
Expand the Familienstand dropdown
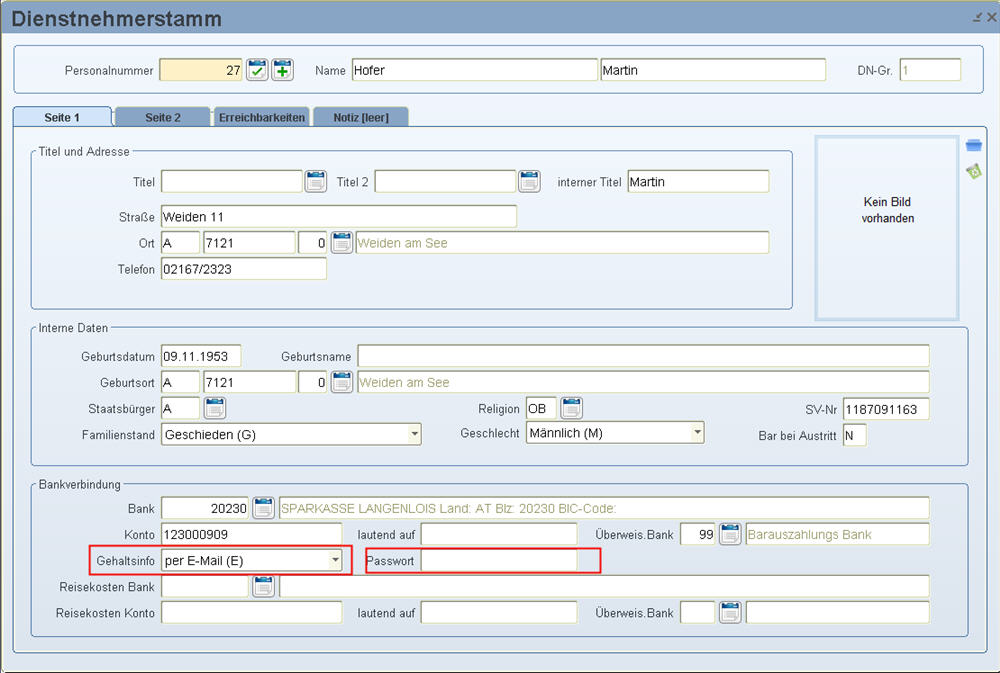click(414, 434)
